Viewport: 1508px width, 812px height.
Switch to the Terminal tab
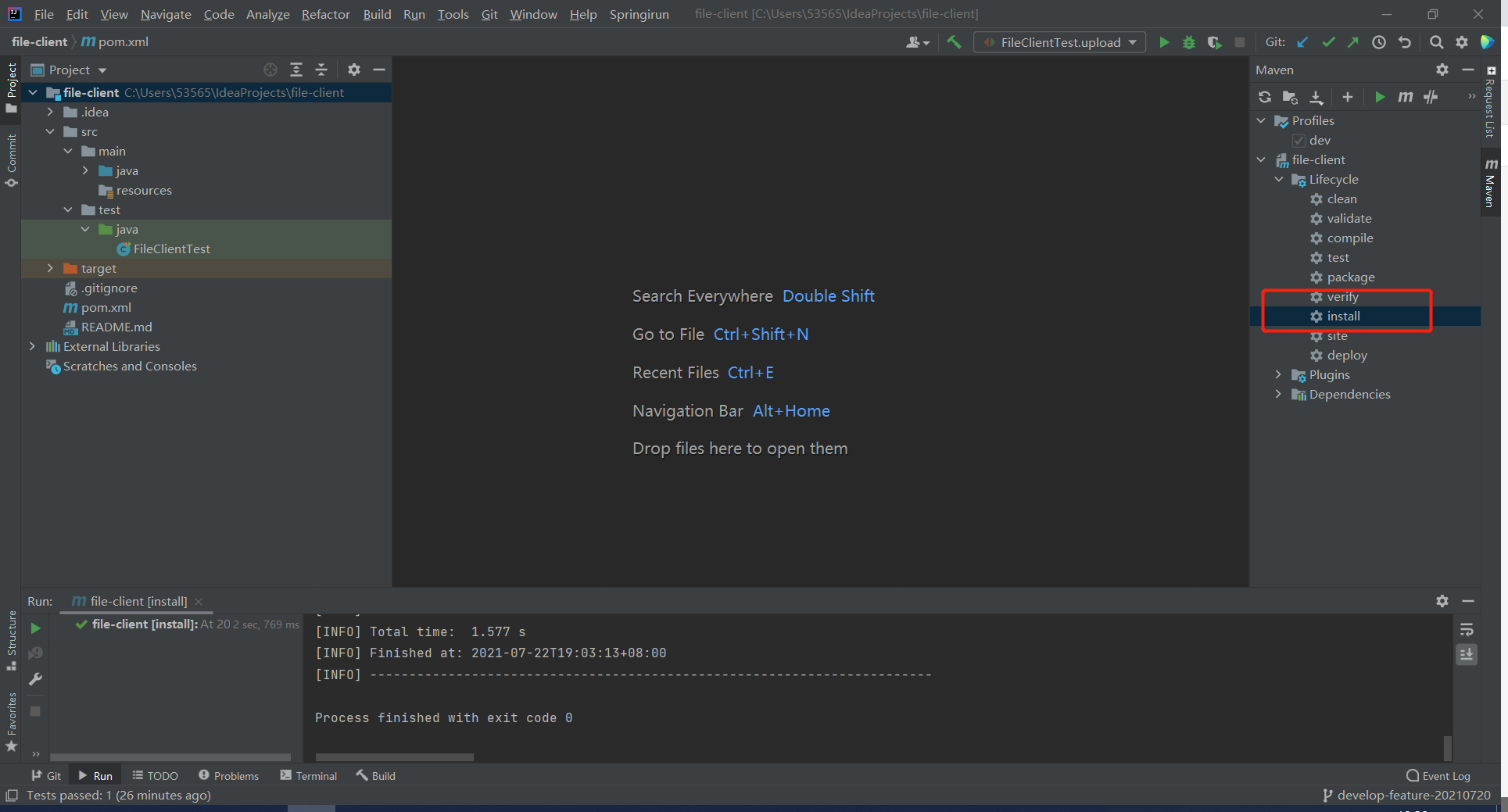tap(309, 775)
